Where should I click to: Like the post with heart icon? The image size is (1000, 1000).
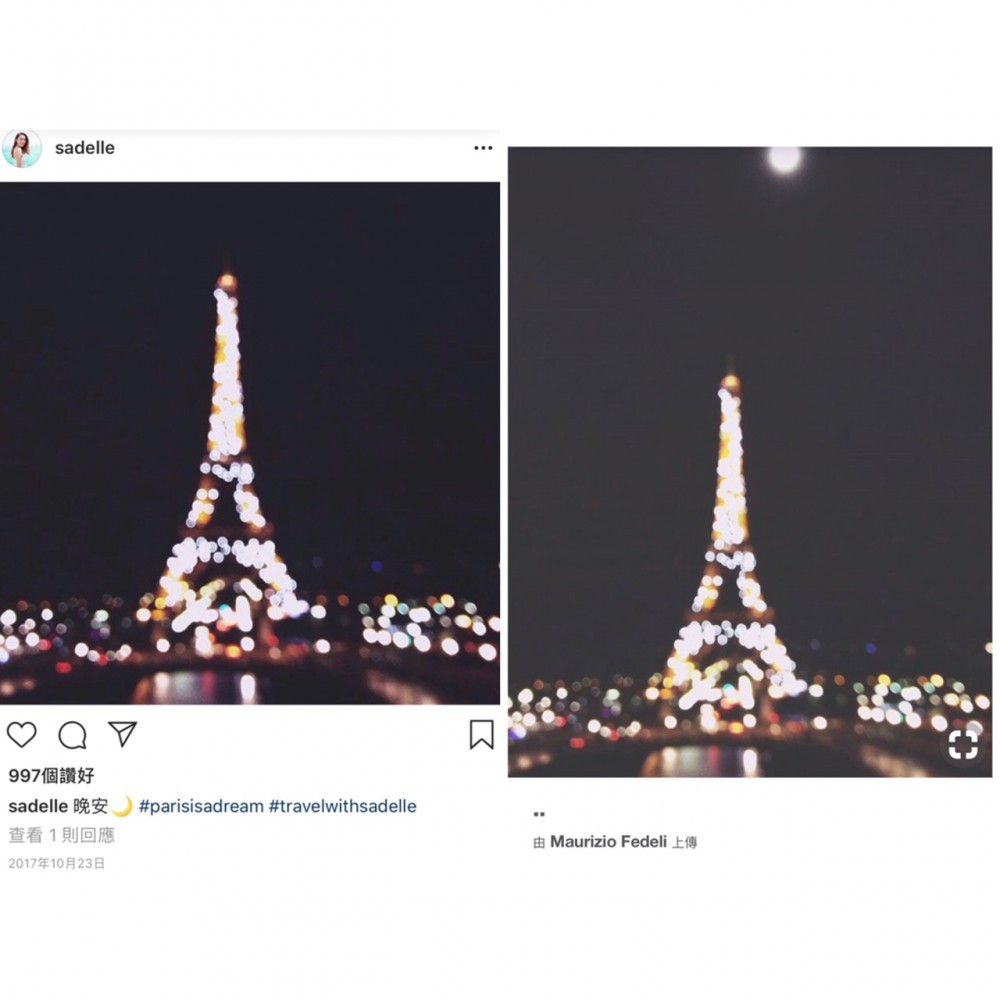[22, 735]
